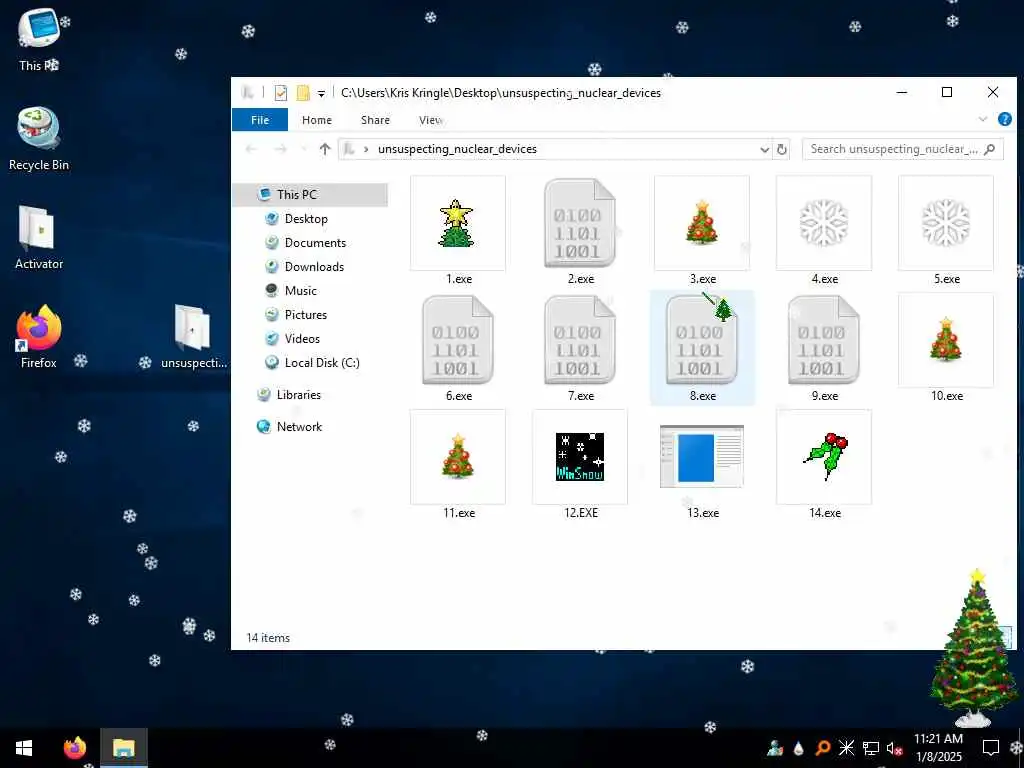Image resolution: width=1024 pixels, height=768 pixels.
Task: Select the Firefox desktop shortcut
Action: pos(39,337)
